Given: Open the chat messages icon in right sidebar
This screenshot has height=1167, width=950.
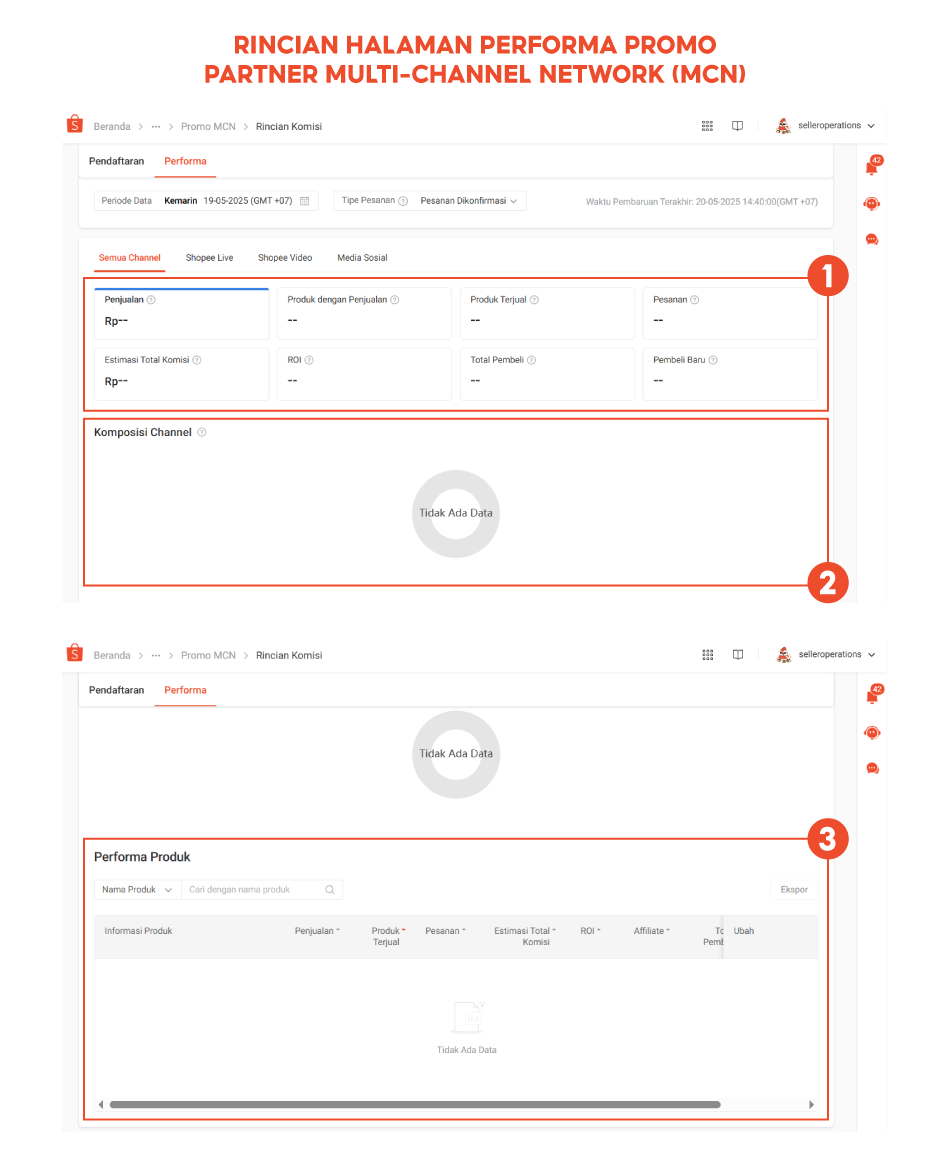Looking at the screenshot, I should click(872, 239).
